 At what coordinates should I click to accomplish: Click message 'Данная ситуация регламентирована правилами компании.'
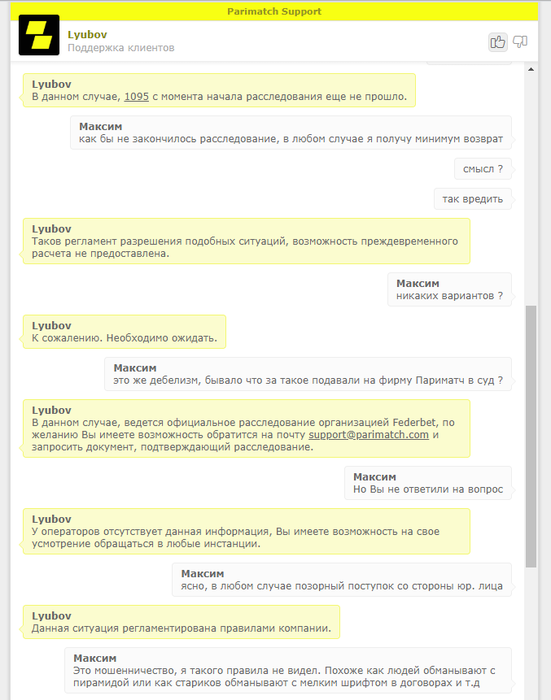(181, 622)
